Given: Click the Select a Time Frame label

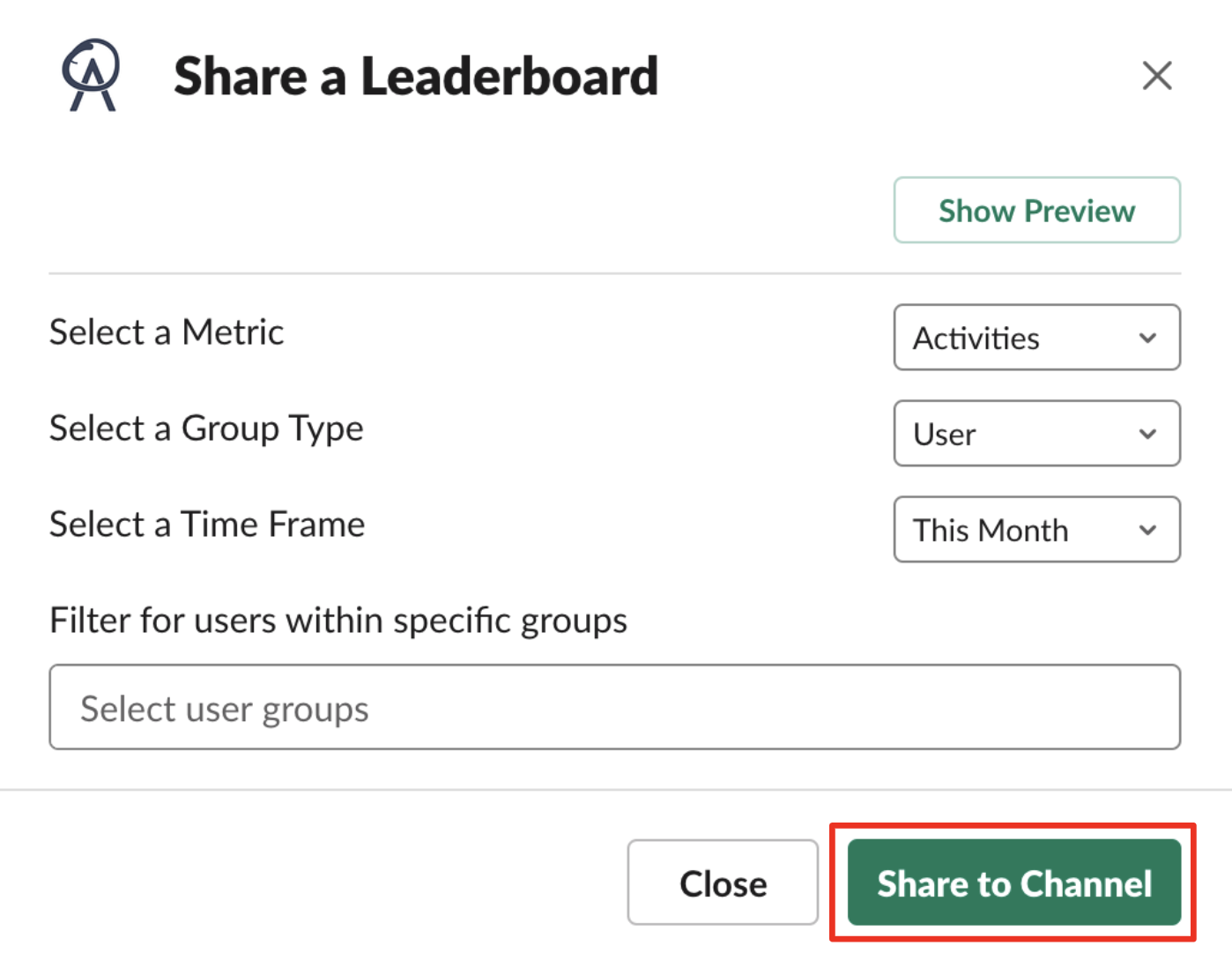Looking at the screenshot, I should pos(207,525).
